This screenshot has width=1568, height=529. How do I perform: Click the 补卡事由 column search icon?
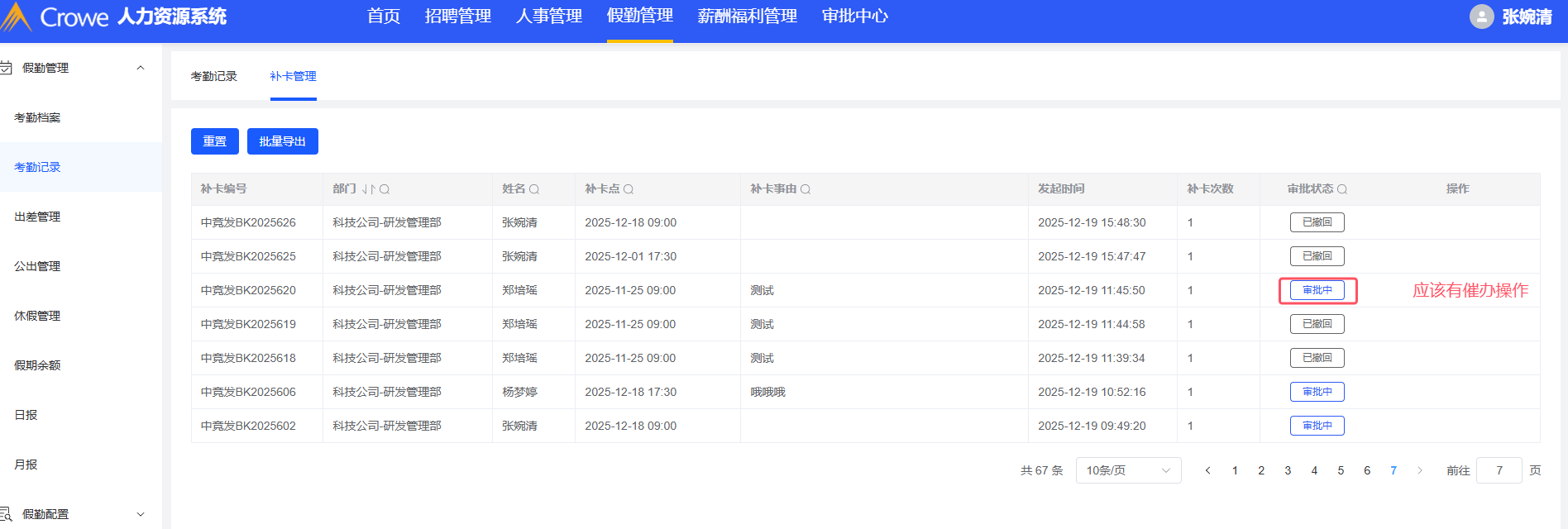[806, 189]
